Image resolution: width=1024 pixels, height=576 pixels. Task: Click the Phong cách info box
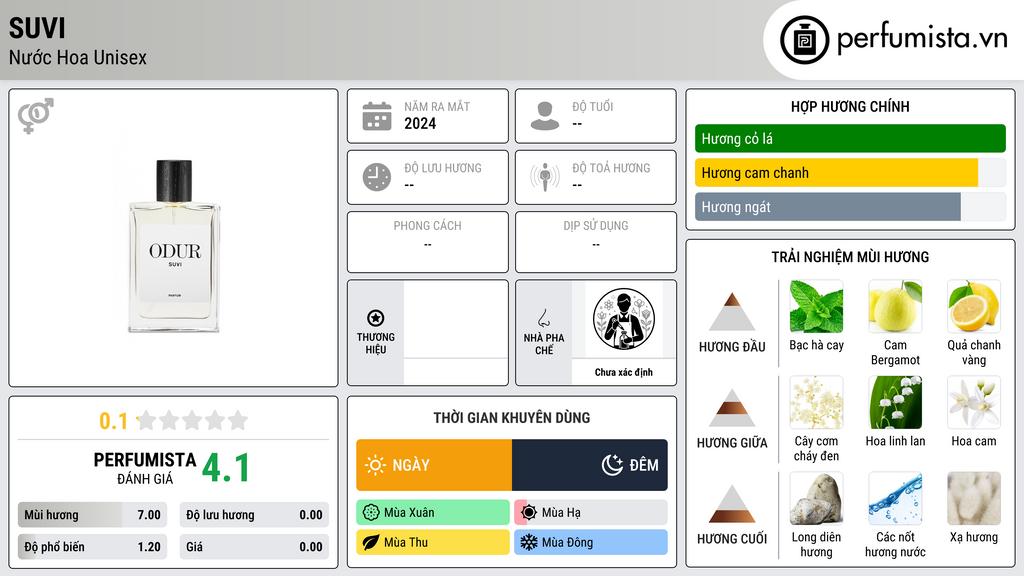click(x=428, y=242)
